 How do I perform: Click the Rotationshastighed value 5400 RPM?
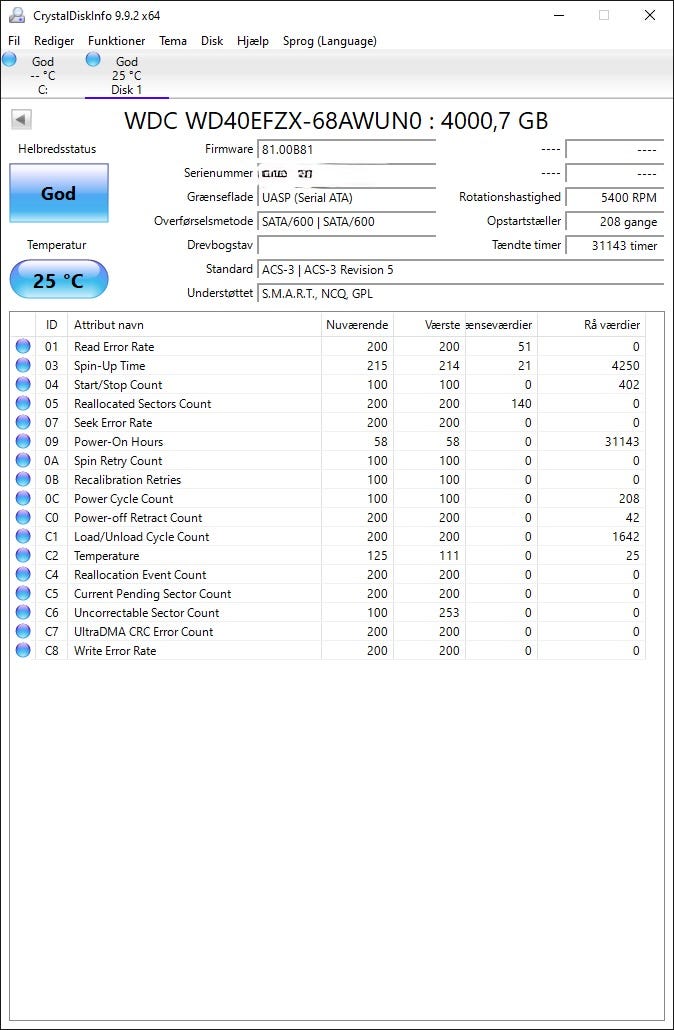614,198
